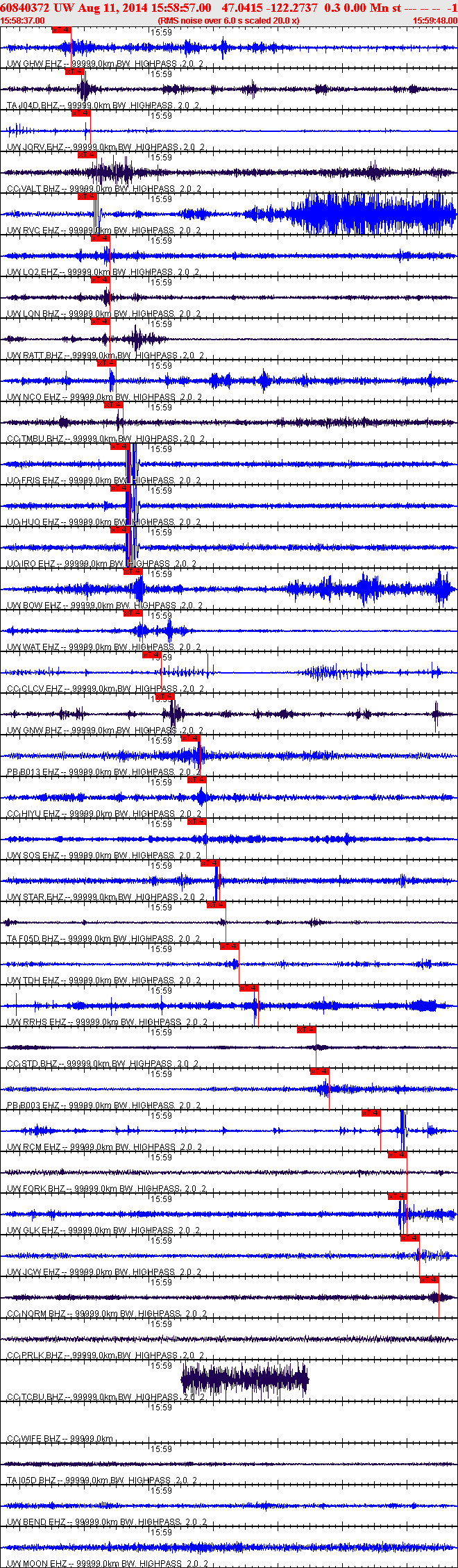Click the red pick flag on the CC NORM trace
458x1568 pixels.
(x=430, y=1280)
